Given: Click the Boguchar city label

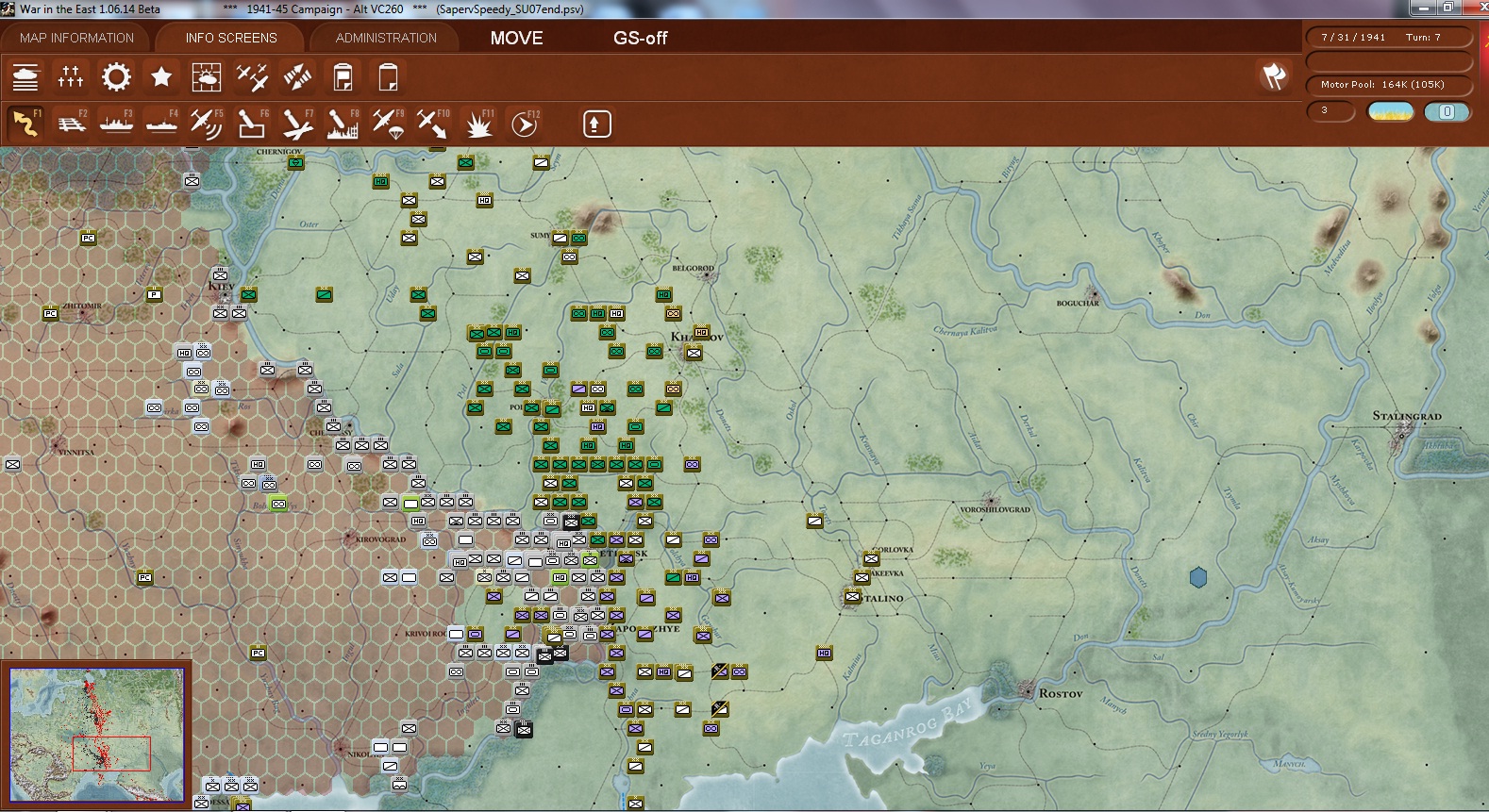Looking at the screenshot, I should tap(1078, 304).
